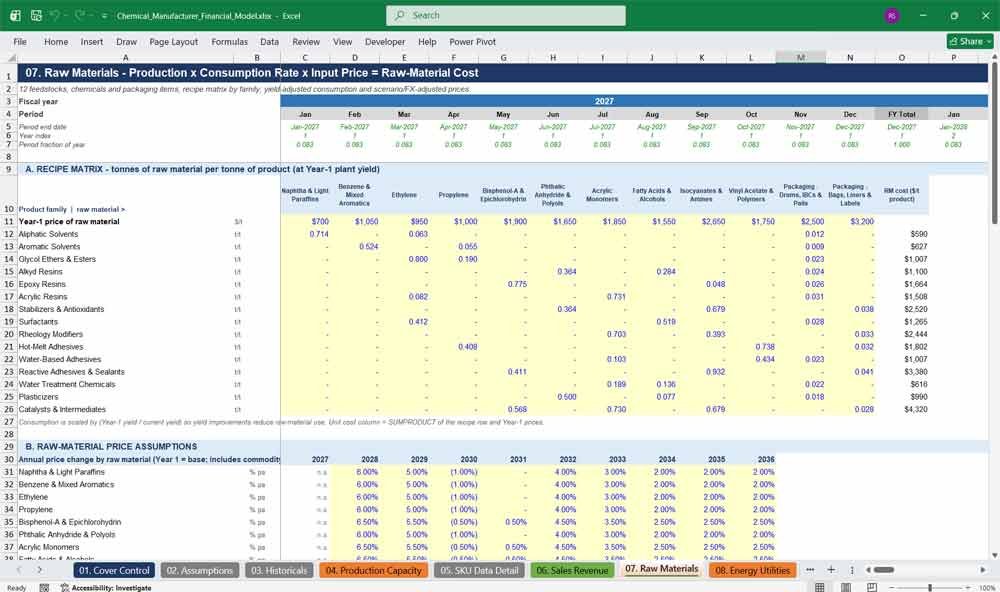This screenshot has width=1000, height=592.
Task: Click in the Search box
Action: pyautogui.click(x=506, y=15)
